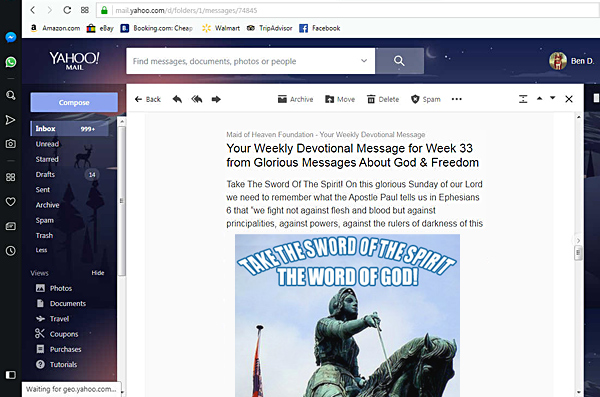The width and height of the screenshot is (600, 397).
Task: Open the Archive folder in sidebar
Action: coord(47,205)
